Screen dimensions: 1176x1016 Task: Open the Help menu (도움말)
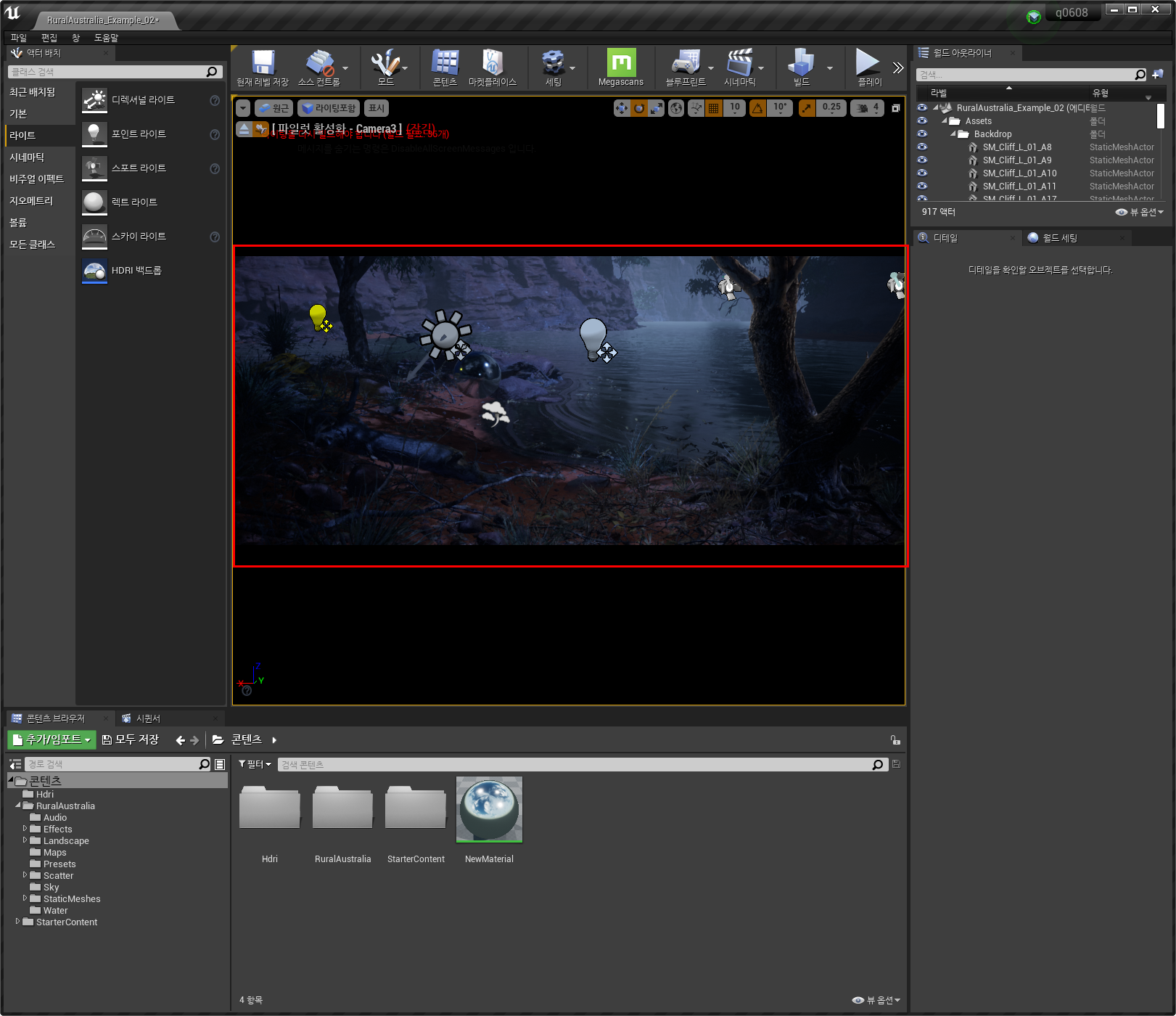107,38
